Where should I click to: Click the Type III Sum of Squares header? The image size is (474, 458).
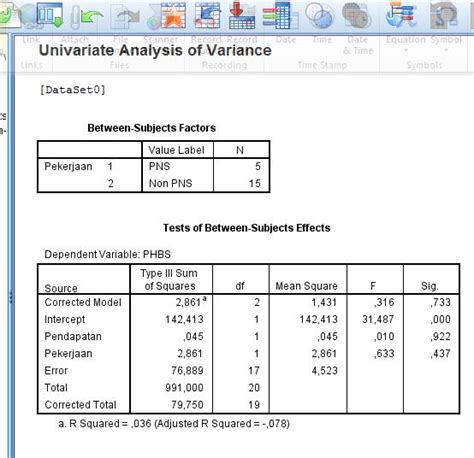coord(170,280)
